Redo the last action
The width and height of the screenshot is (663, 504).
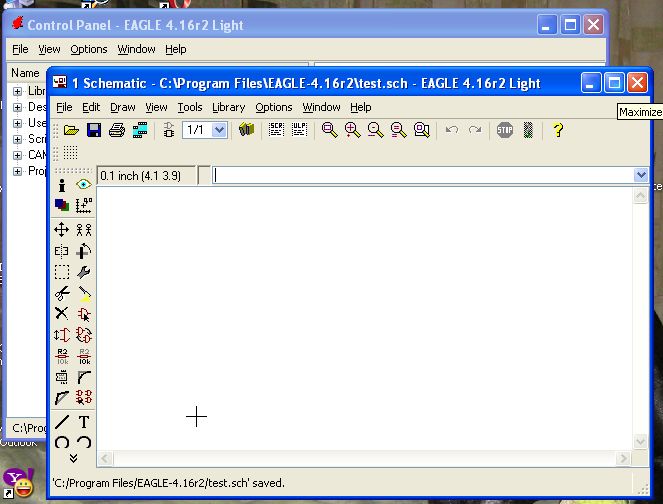[x=475, y=129]
